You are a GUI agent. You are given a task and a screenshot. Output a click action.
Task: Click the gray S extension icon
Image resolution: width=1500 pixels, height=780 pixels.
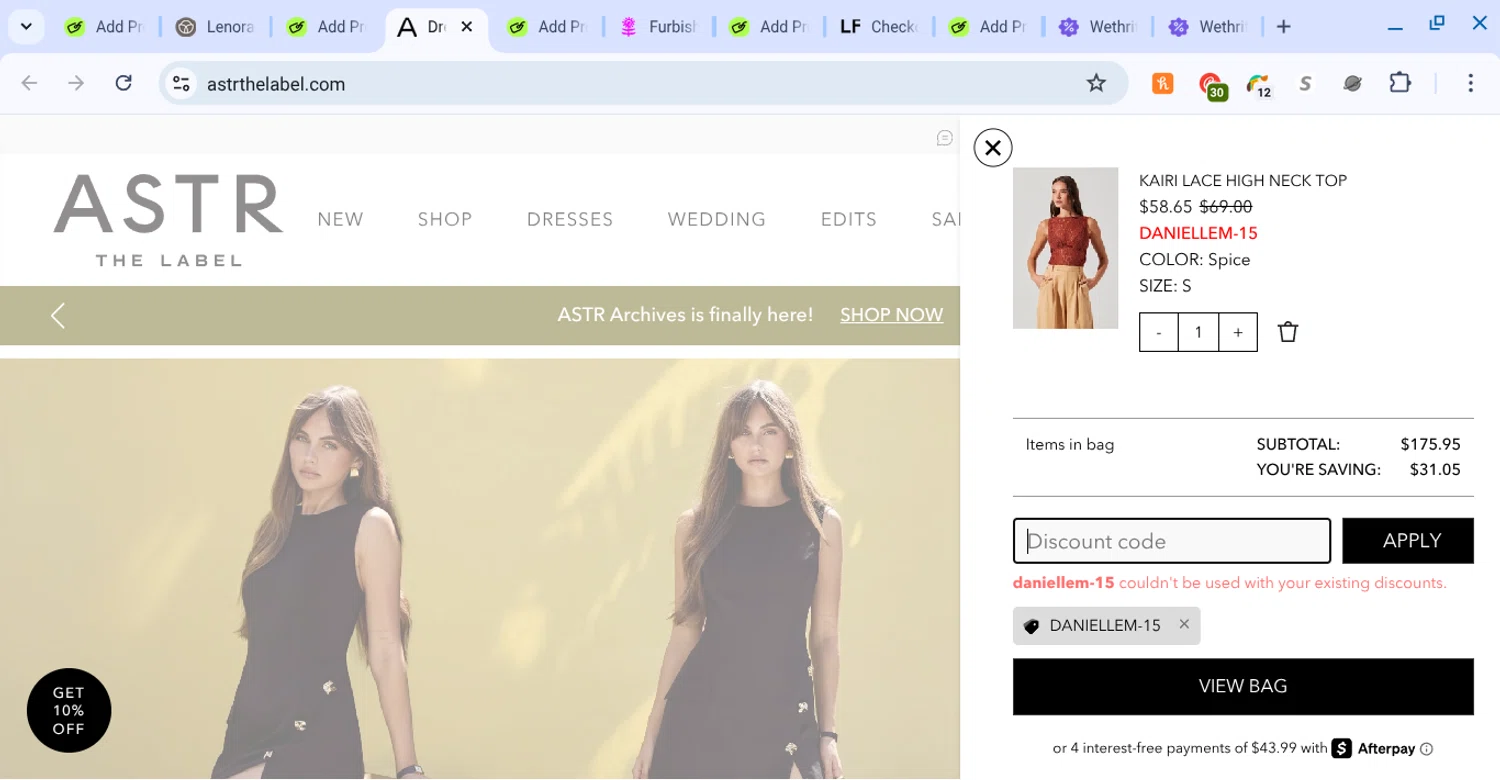pyautogui.click(x=1305, y=84)
